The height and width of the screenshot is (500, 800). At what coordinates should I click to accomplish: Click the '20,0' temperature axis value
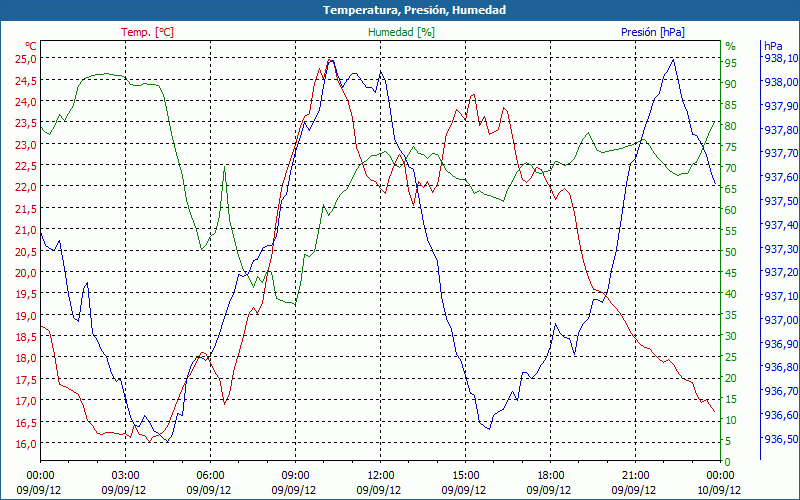click(25, 272)
